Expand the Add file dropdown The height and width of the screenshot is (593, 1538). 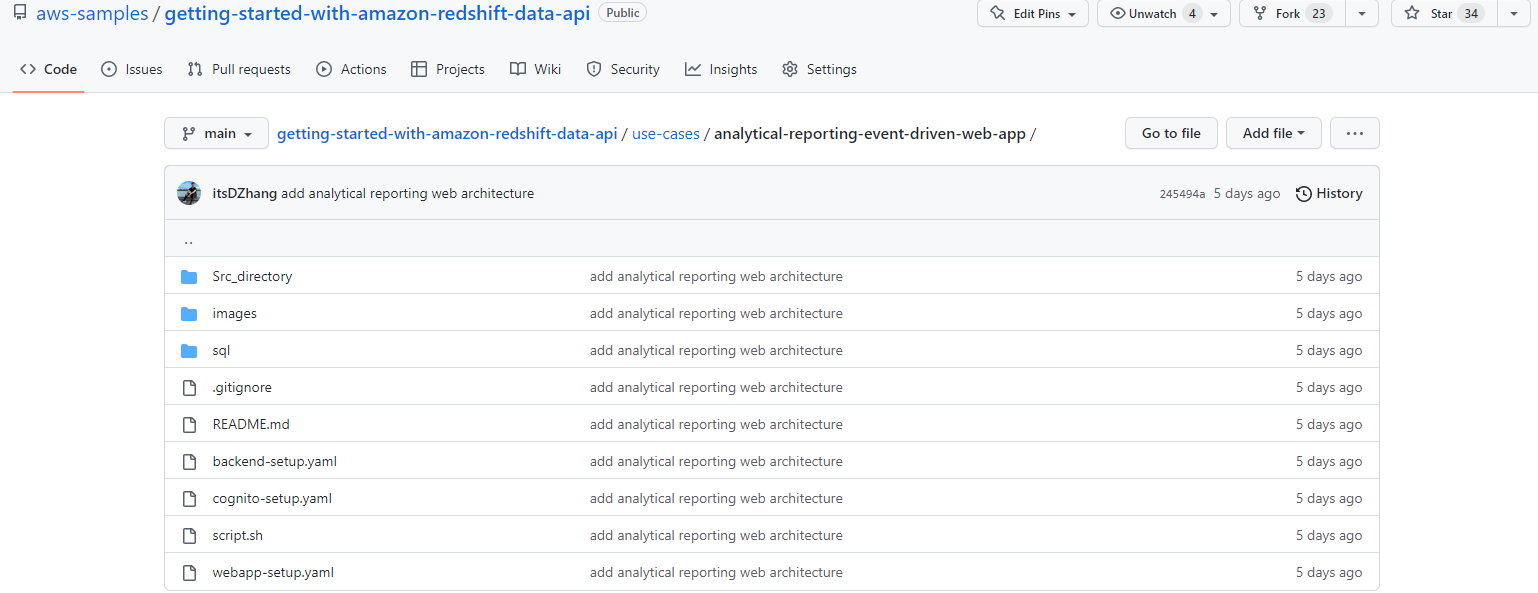click(1274, 133)
